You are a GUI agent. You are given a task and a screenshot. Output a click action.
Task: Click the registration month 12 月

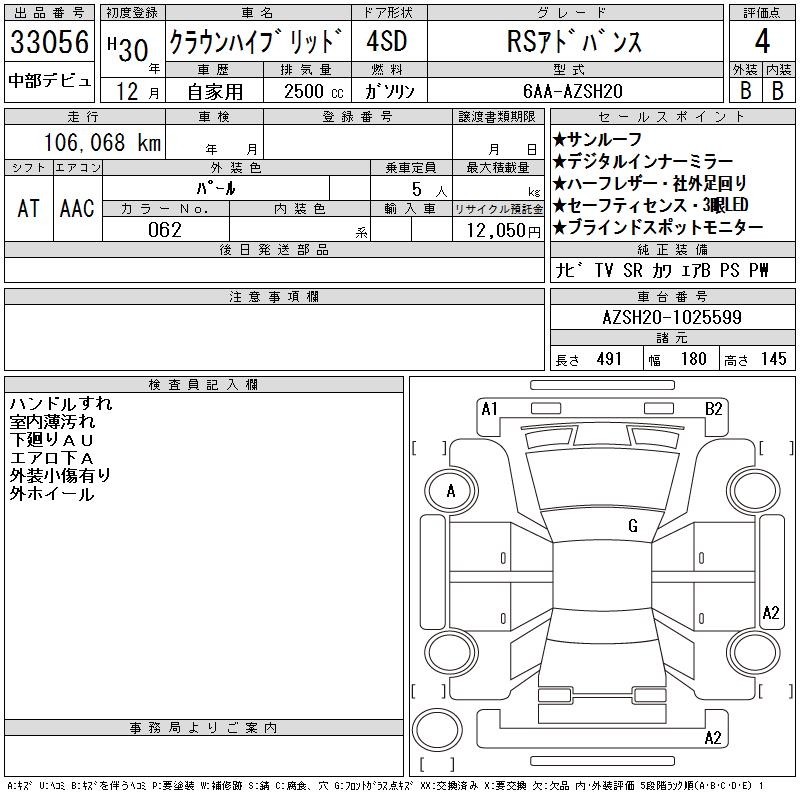(x=137, y=92)
